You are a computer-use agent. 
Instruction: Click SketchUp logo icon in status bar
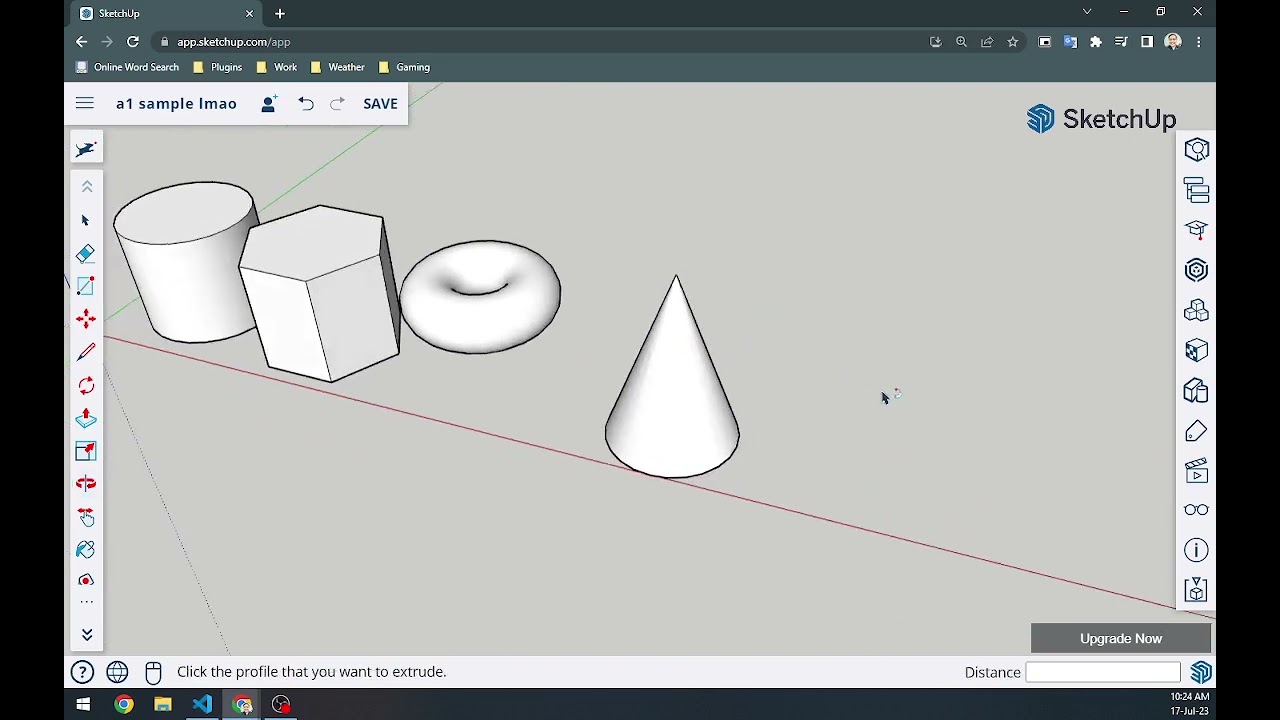pos(1201,672)
